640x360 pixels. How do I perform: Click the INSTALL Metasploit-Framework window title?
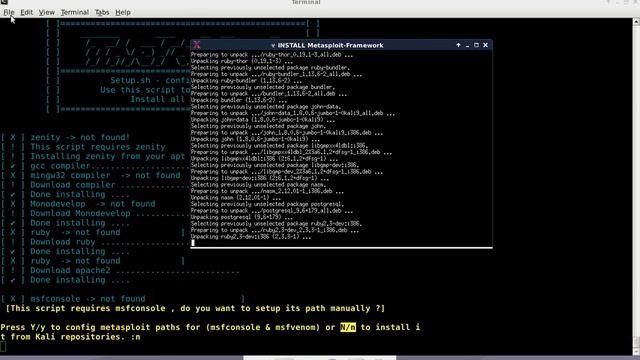click(x=330, y=45)
